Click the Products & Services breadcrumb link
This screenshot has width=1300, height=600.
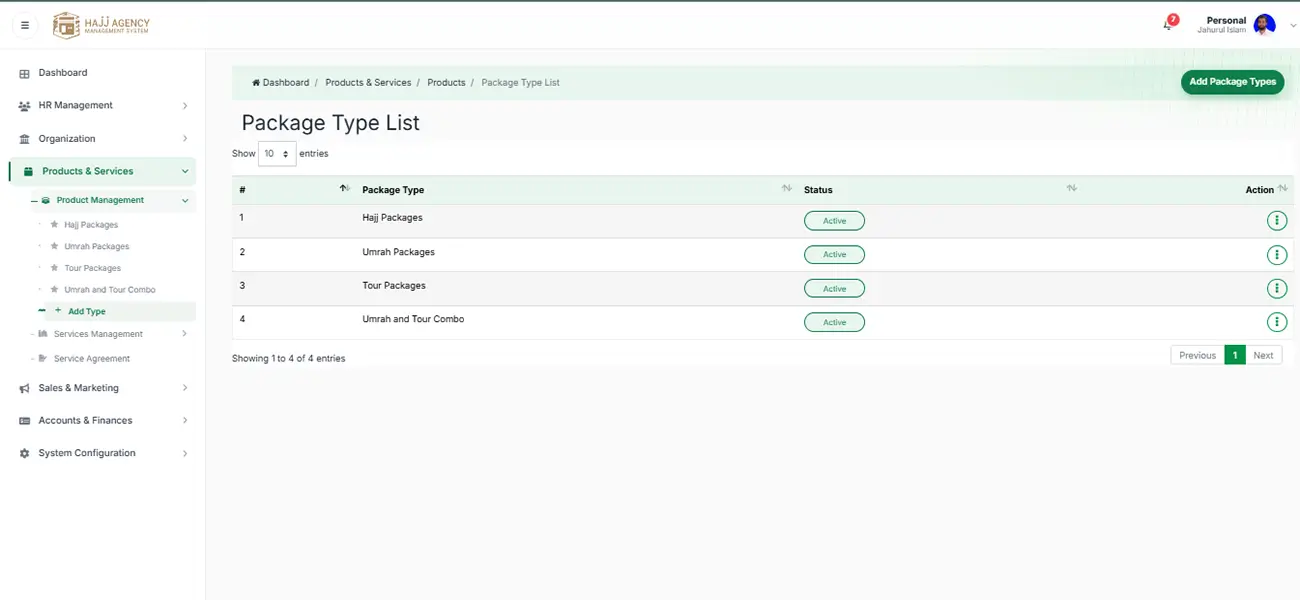click(x=368, y=82)
